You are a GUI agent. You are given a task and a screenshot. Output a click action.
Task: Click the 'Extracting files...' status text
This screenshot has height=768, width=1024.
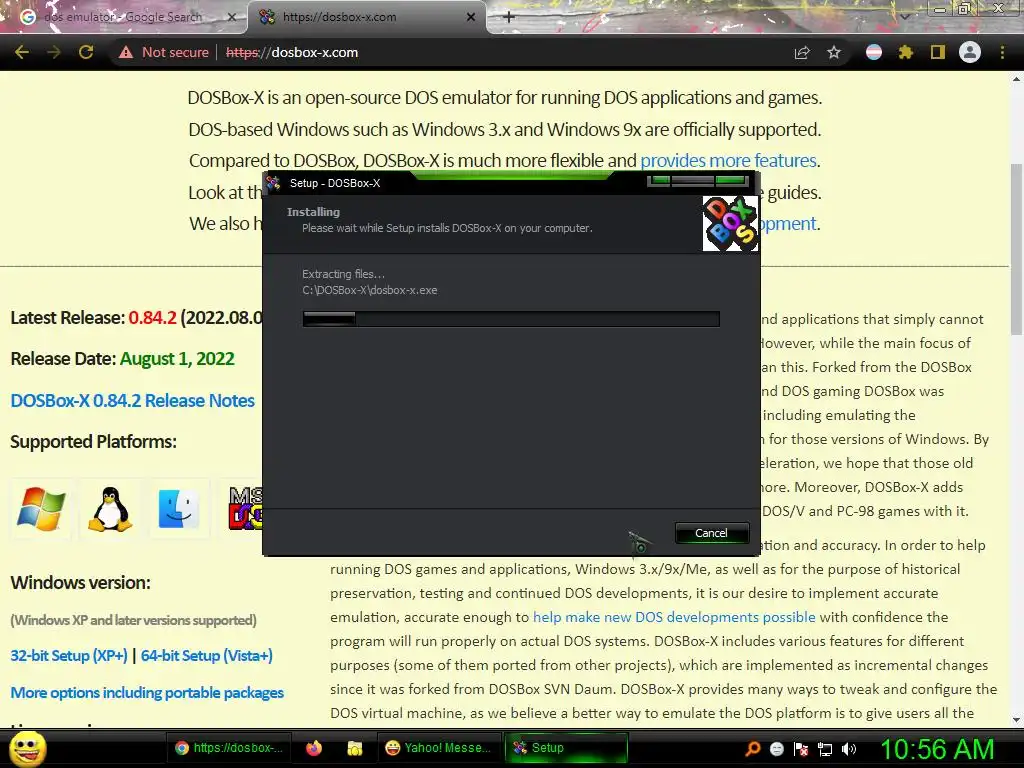[x=344, y=274]
